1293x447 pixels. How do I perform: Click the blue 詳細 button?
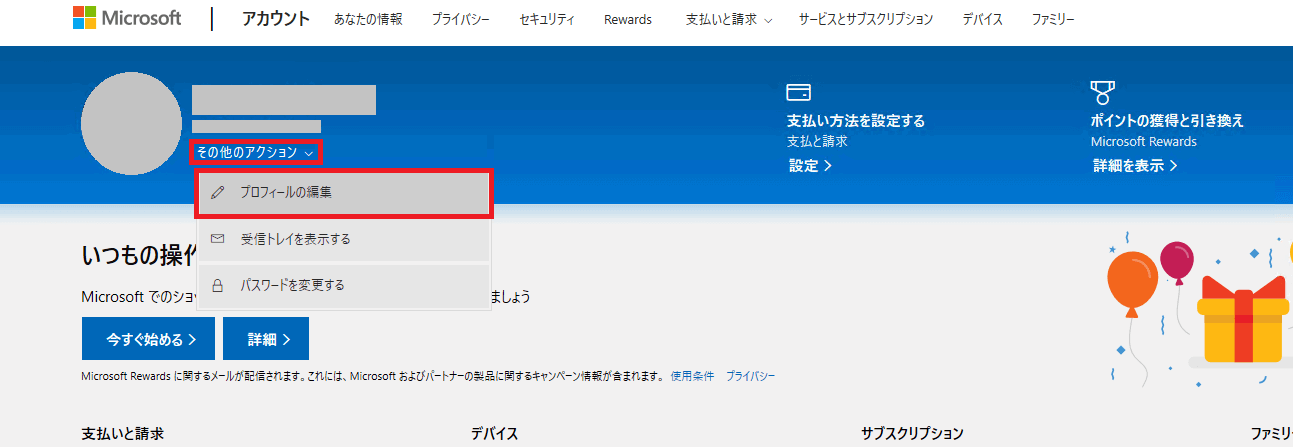coord(266,339)
